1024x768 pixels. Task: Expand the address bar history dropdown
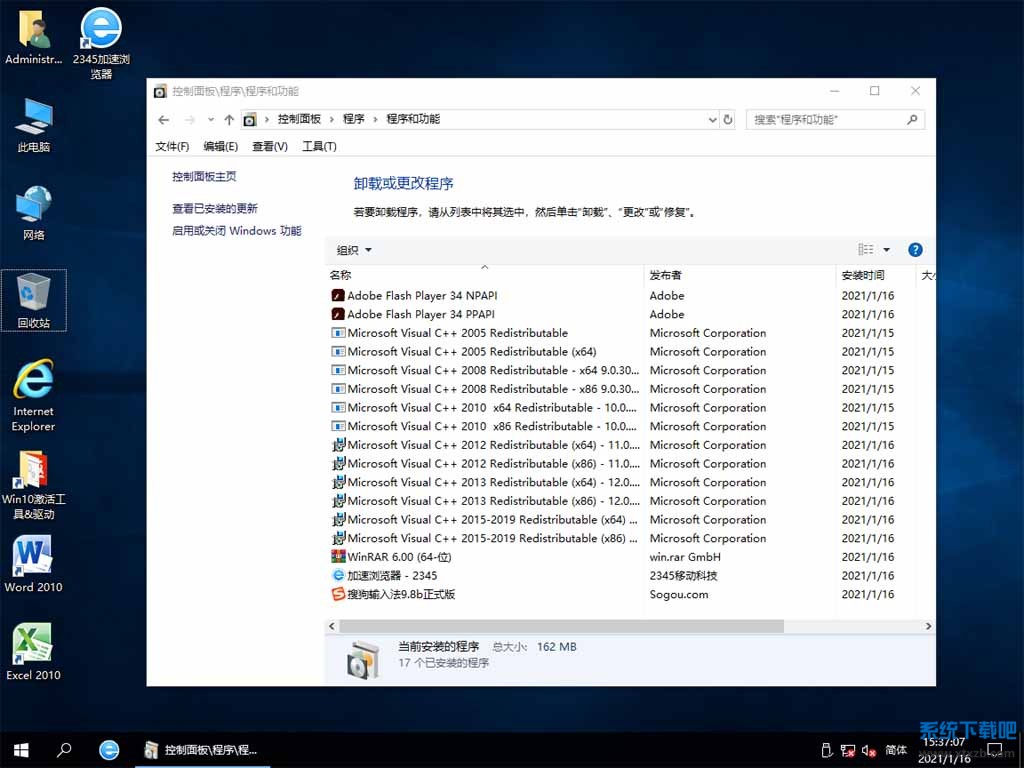pos(712,119)
